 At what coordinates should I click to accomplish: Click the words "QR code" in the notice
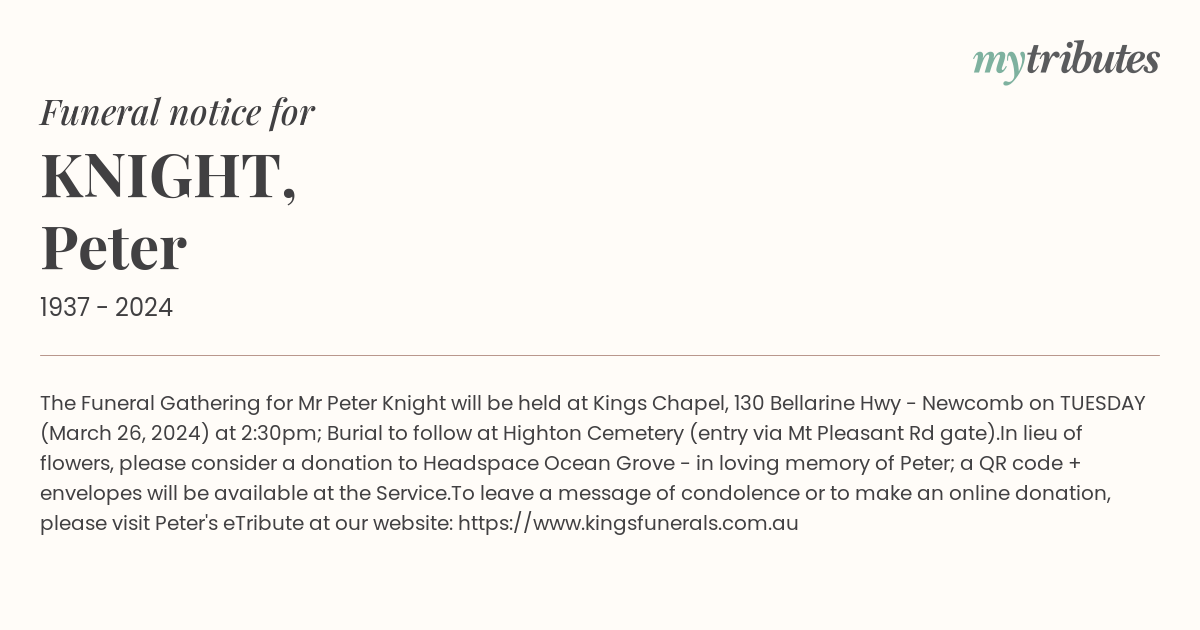[1019, 463]
